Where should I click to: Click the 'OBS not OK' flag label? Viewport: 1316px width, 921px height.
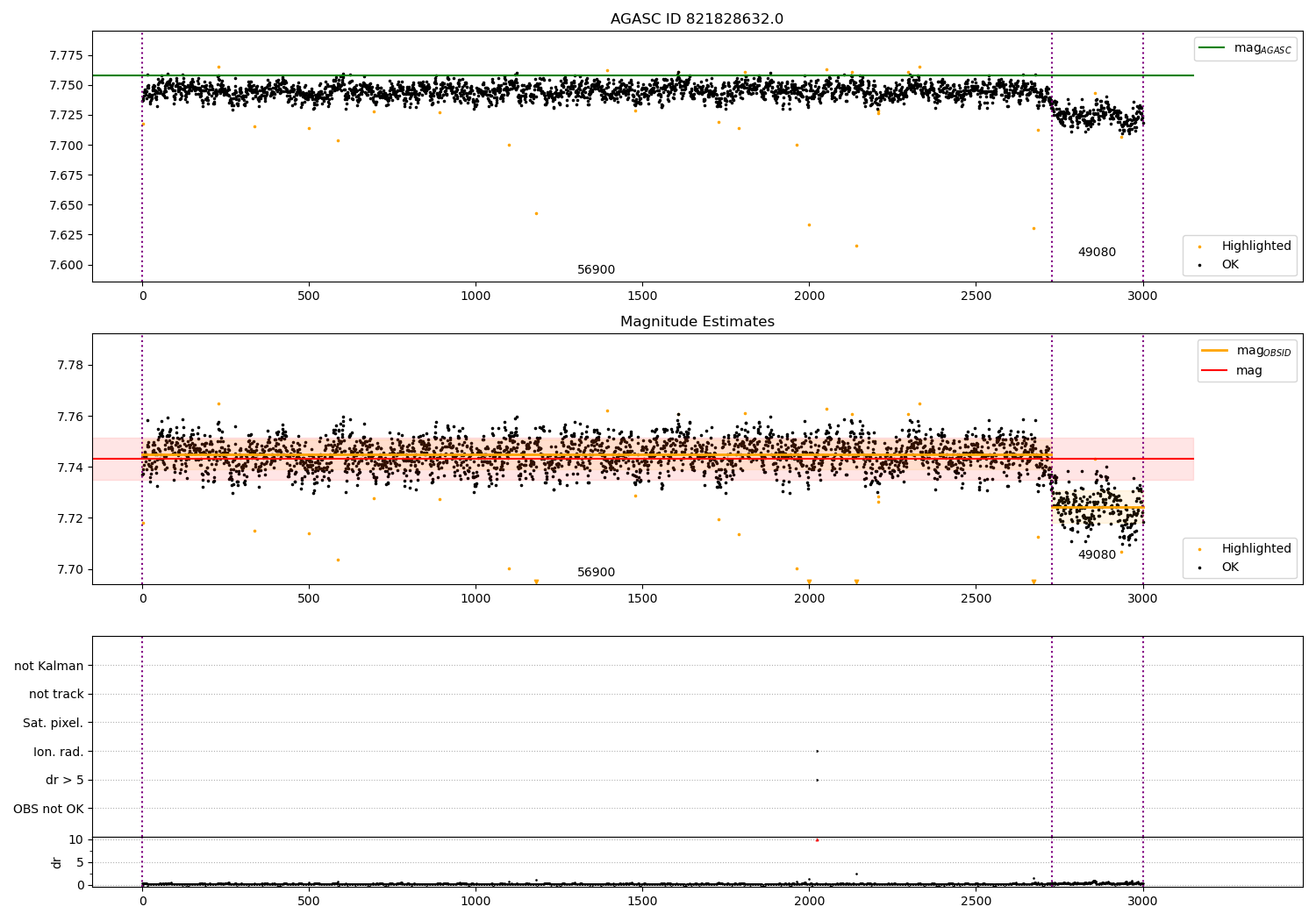click(49, 810)
